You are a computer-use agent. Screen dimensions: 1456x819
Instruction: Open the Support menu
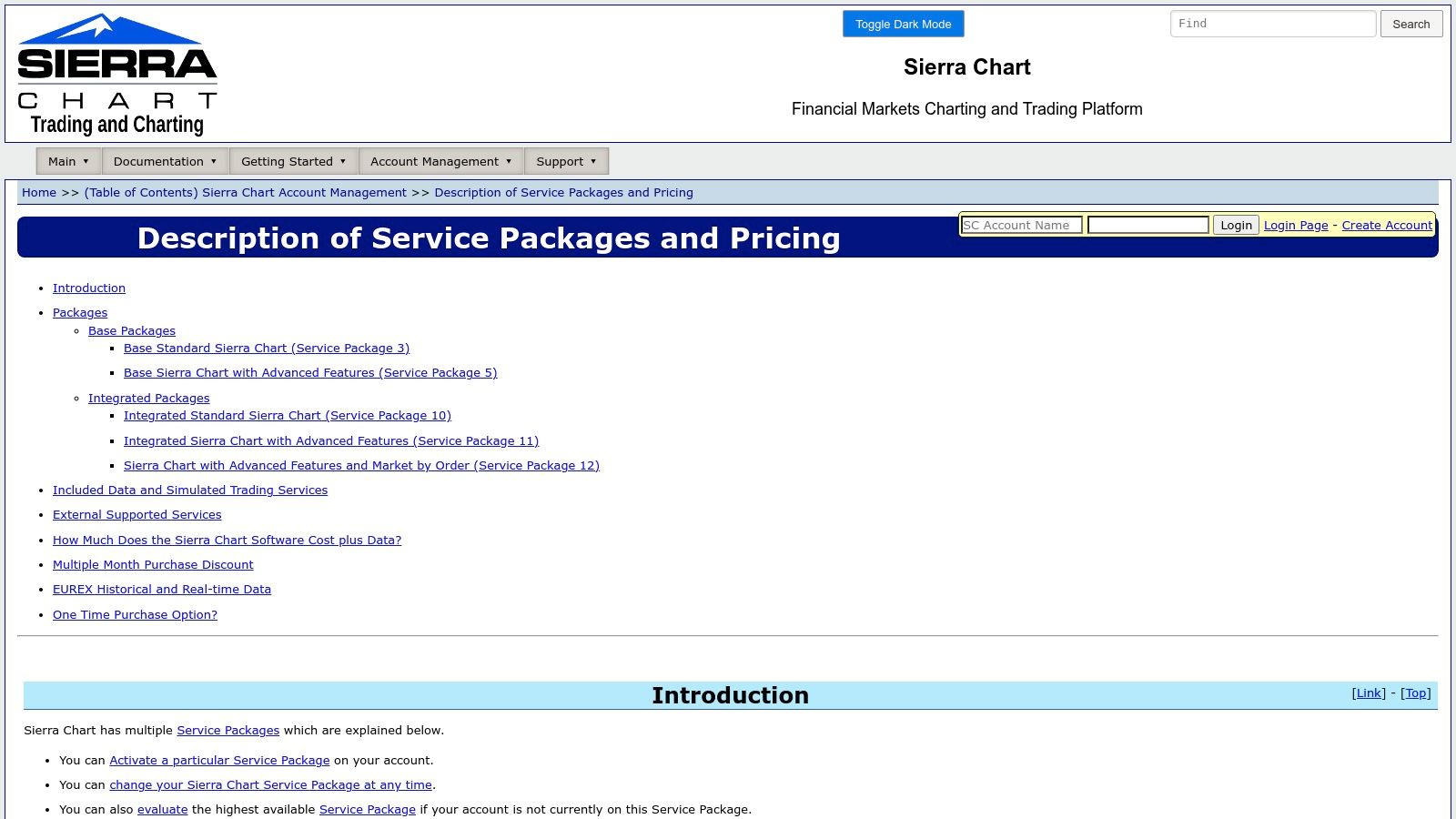(566, 161)
